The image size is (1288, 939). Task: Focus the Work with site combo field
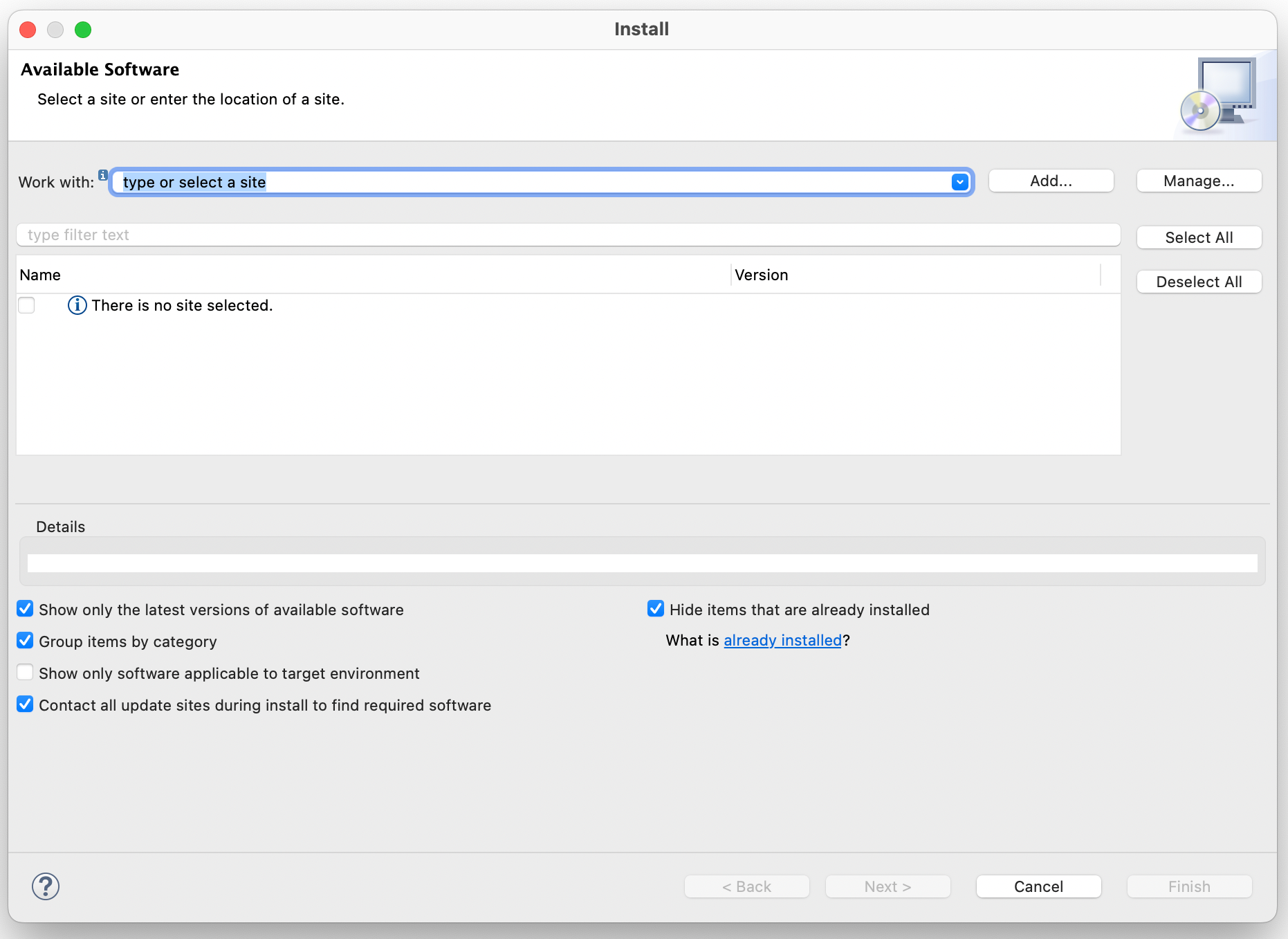(x=542, y=182)
